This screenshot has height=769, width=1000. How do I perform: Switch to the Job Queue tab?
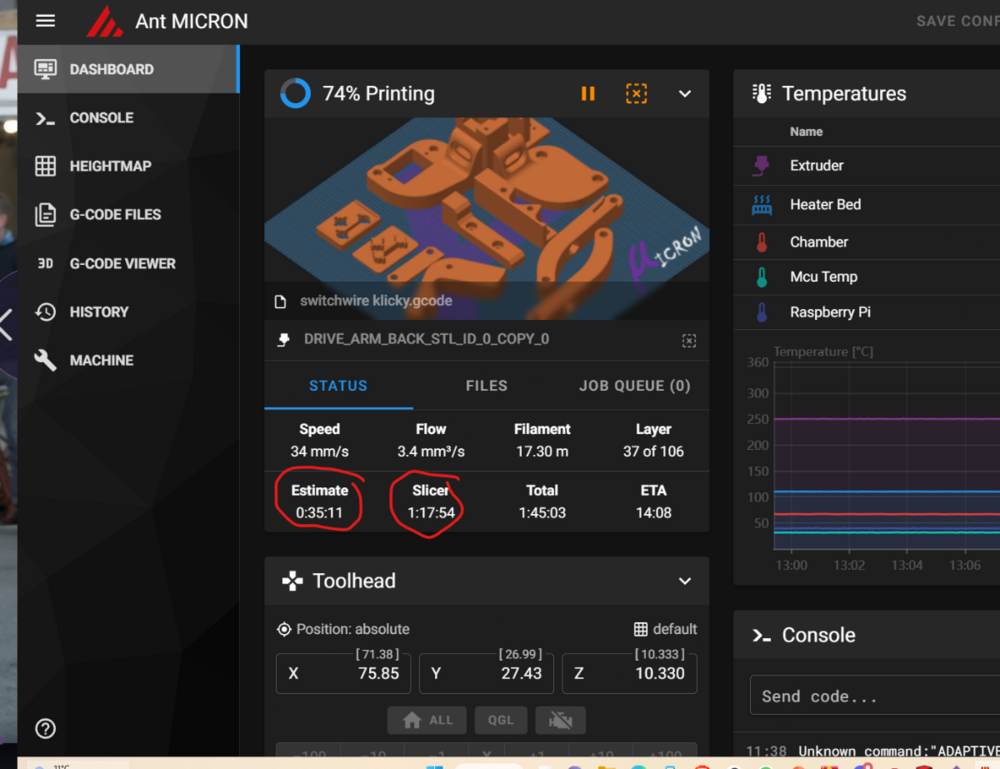tap(635, 386)
